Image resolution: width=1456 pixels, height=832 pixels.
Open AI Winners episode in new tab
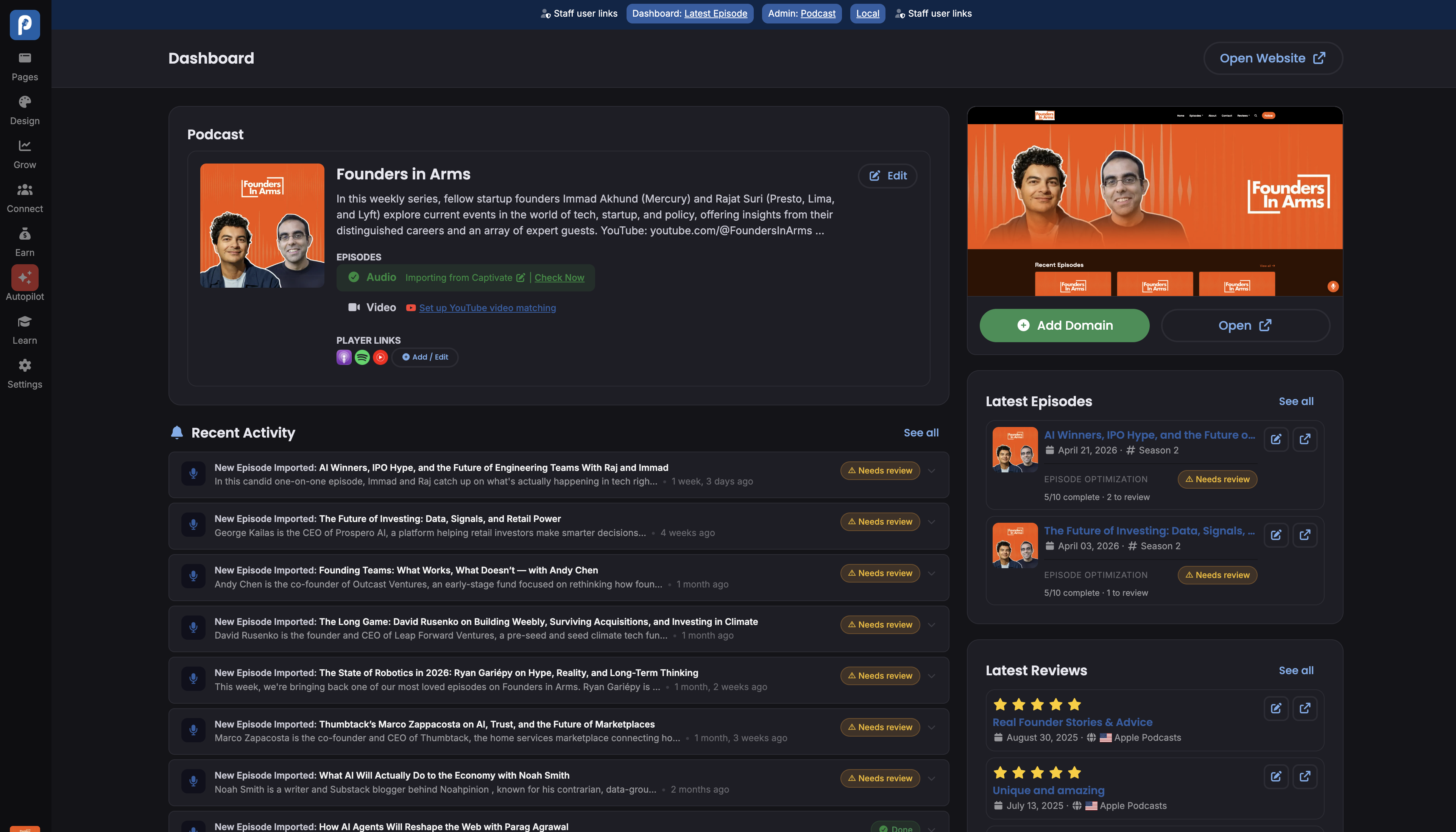click(x=1305, y=439)
